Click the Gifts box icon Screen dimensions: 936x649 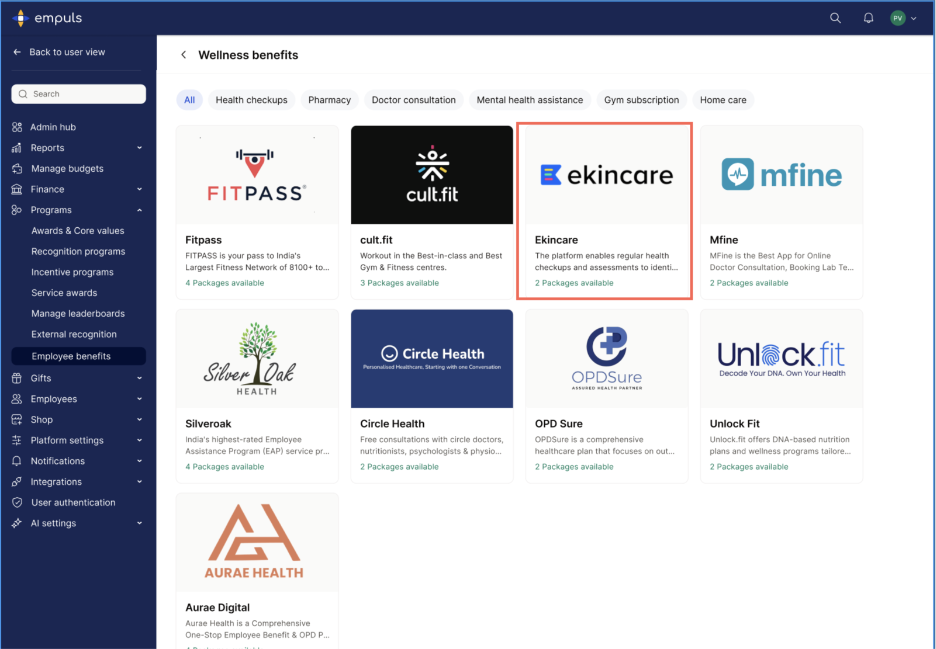coord(17,378)
